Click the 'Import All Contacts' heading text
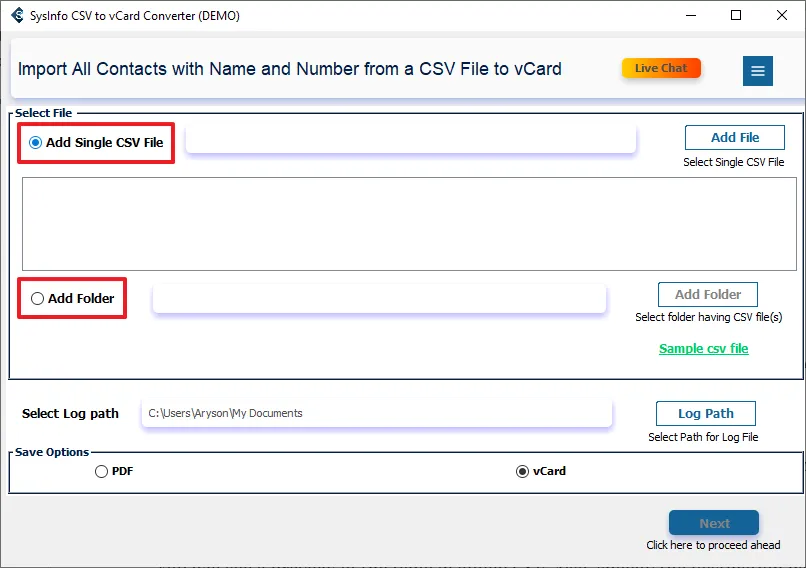The height and width of the screenshot is (568, 806). tap(290, 69)
